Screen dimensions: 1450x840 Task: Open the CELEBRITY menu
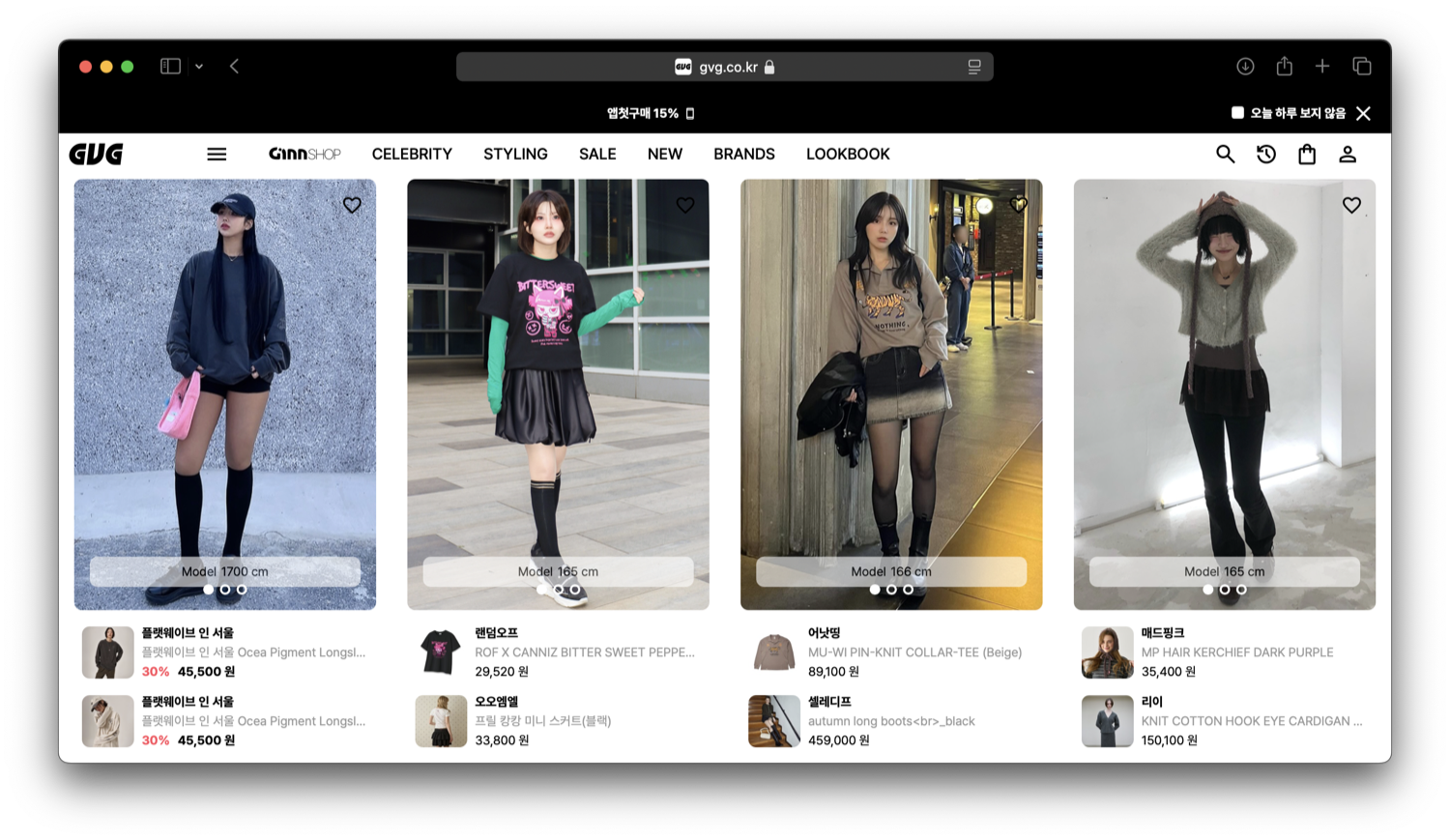coord(412,155)
